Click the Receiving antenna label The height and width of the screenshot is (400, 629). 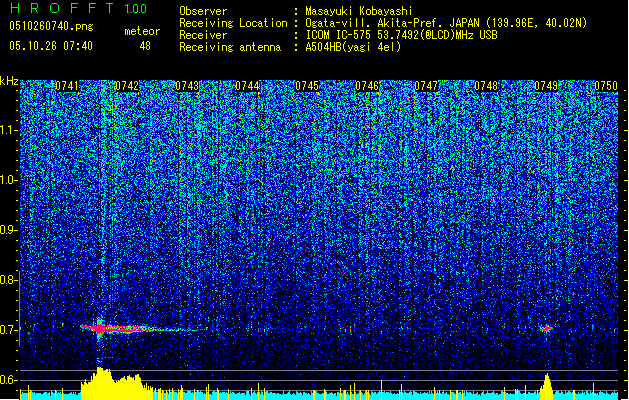pos(230,47)
